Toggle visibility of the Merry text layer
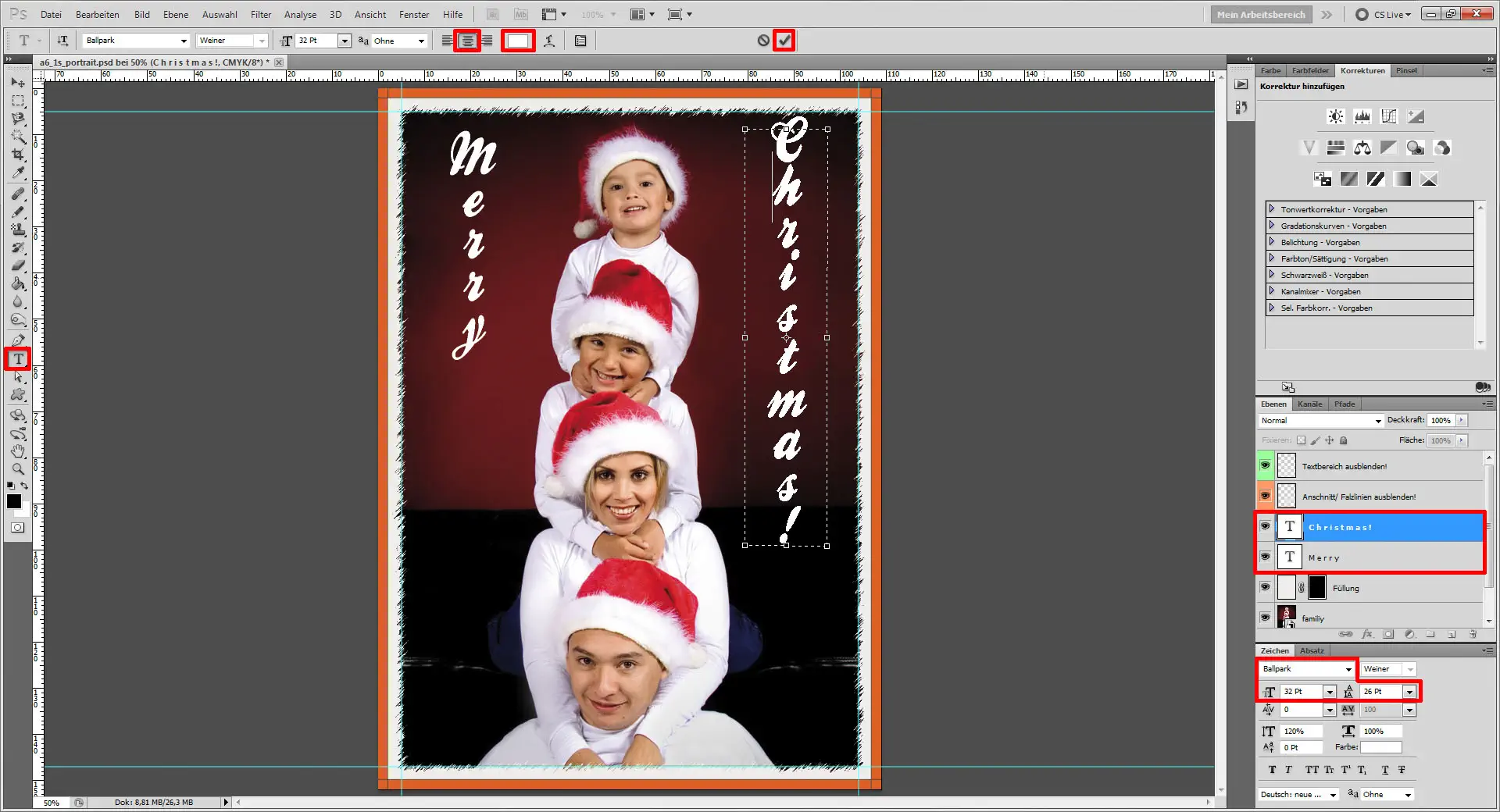 coord(1266,557)
